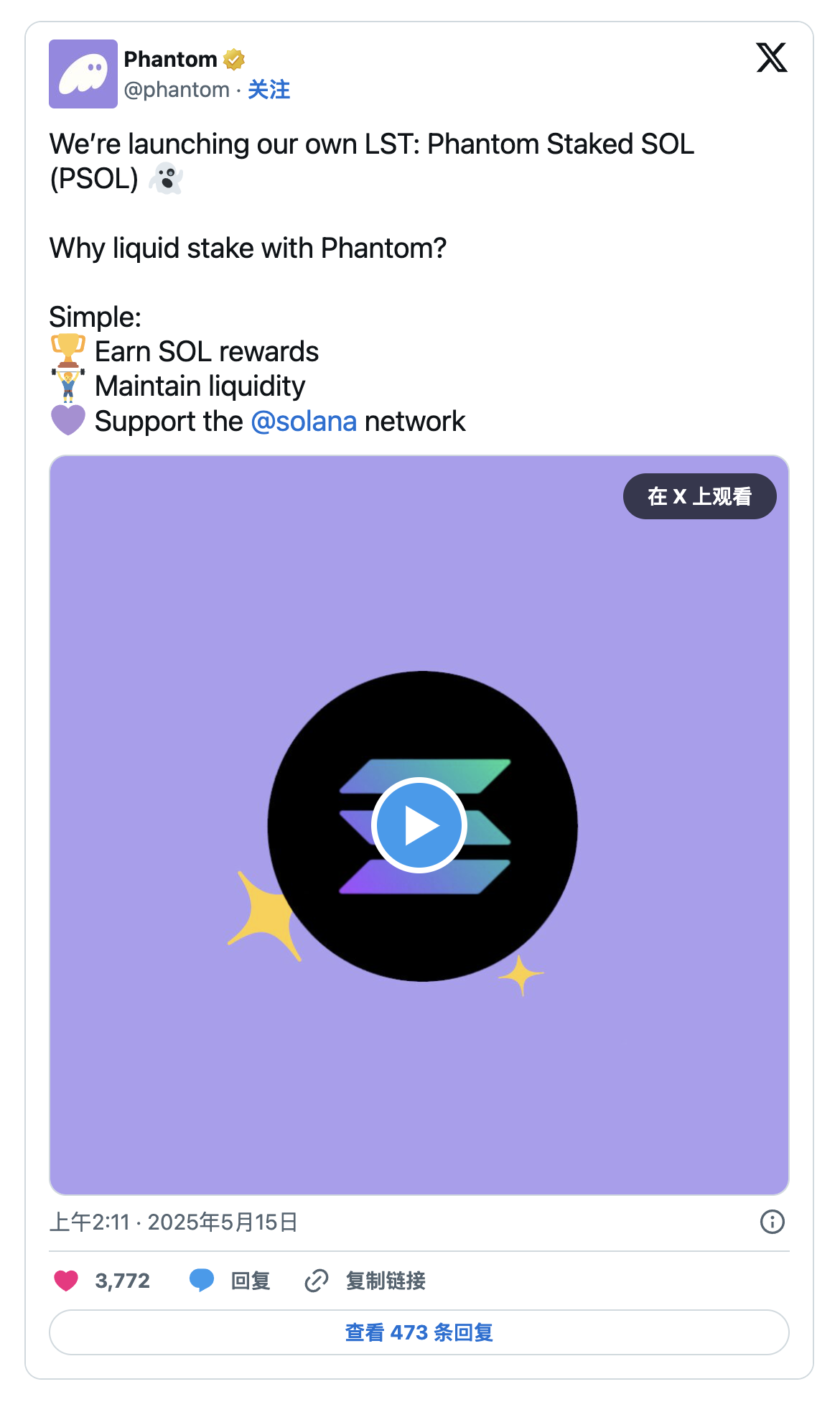Click the large yellow sparkle in the video preview
840x1402 pixels.
coord(263,916)
